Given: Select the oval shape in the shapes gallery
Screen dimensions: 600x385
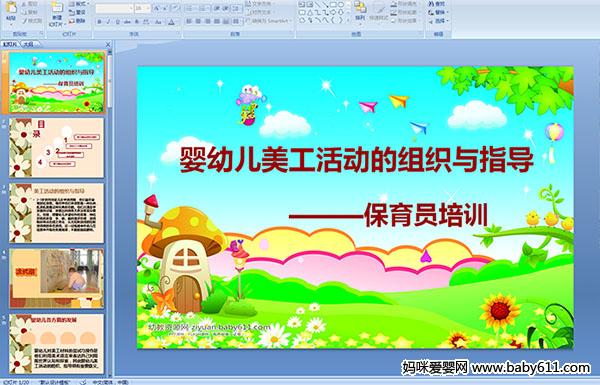Looking at the screenshot, I should tap(341, 5).
